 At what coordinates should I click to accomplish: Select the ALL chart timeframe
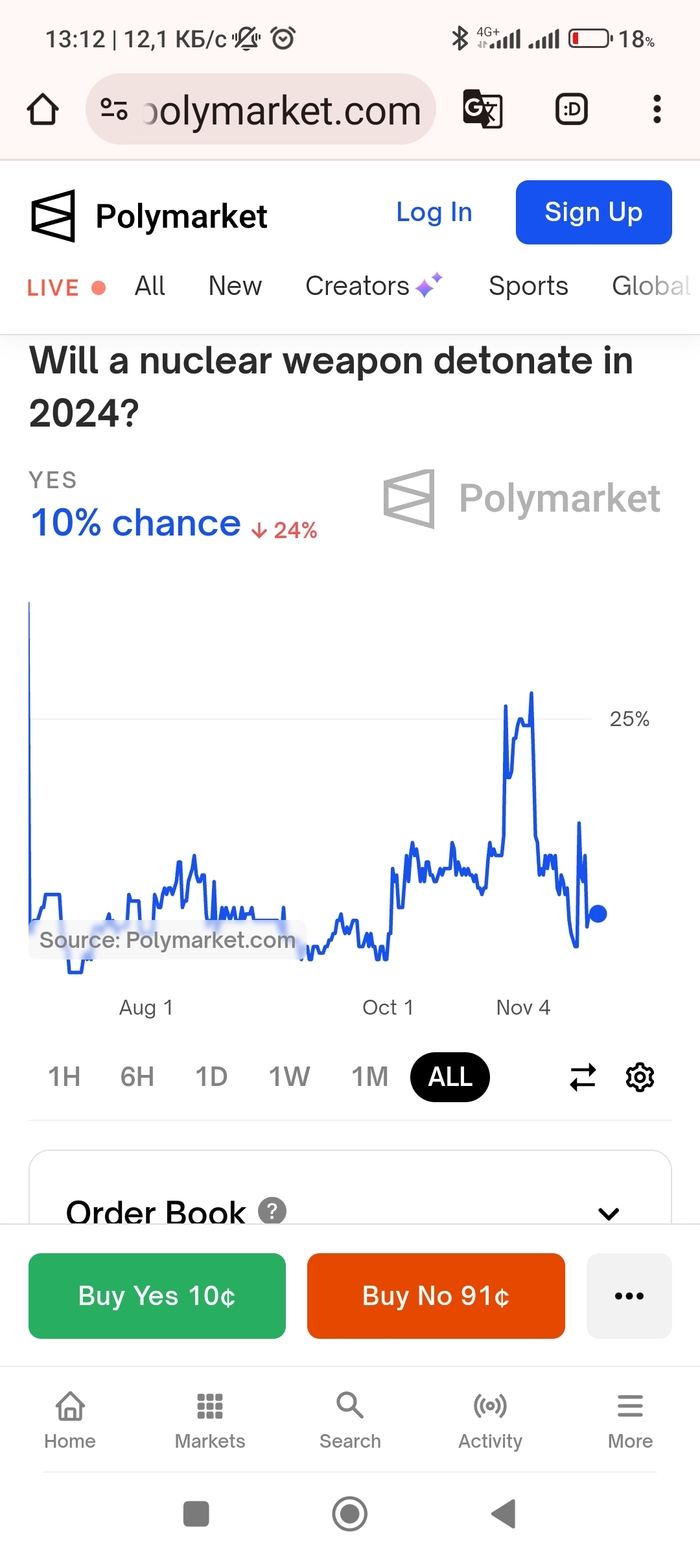tap(450, 1077)
